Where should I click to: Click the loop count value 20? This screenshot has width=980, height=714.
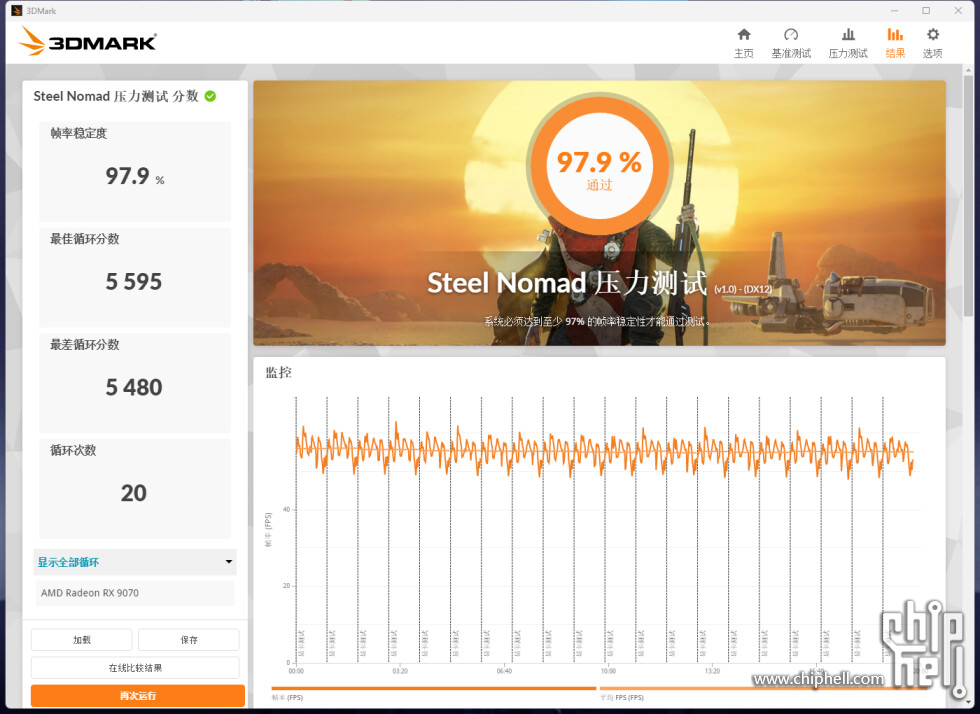(134, 493)
